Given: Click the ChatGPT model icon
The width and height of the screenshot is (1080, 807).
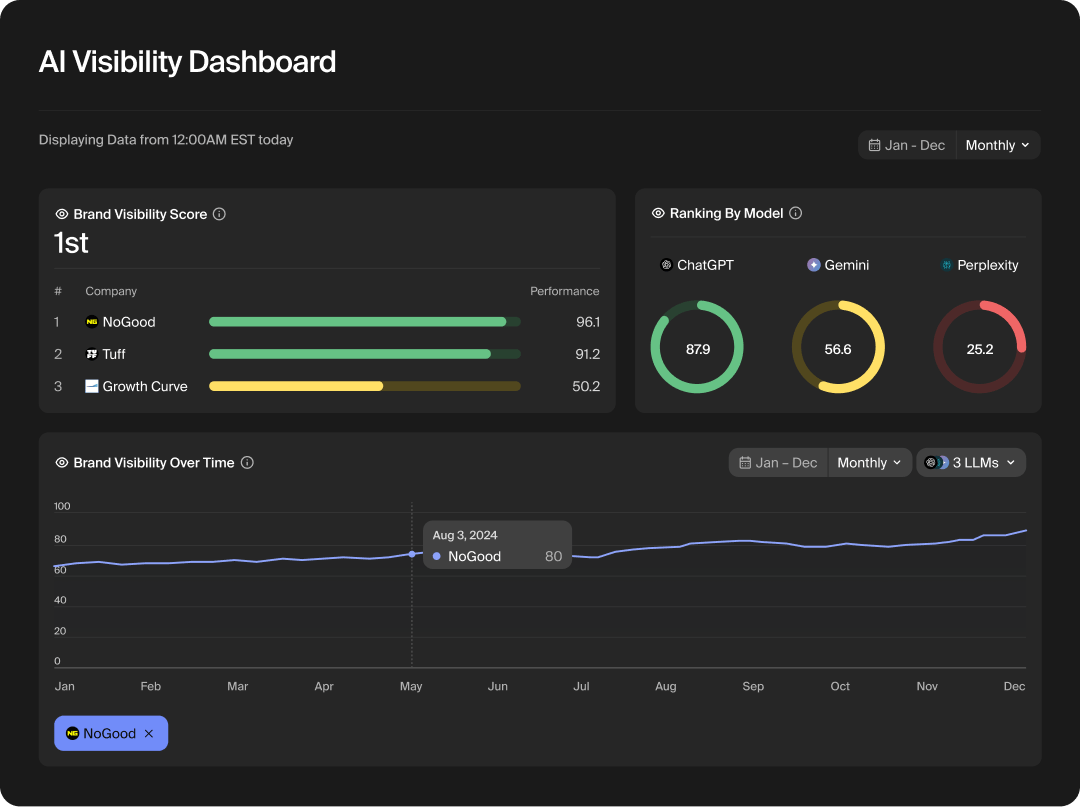Looking at the screenshot, I should point(664,264).
